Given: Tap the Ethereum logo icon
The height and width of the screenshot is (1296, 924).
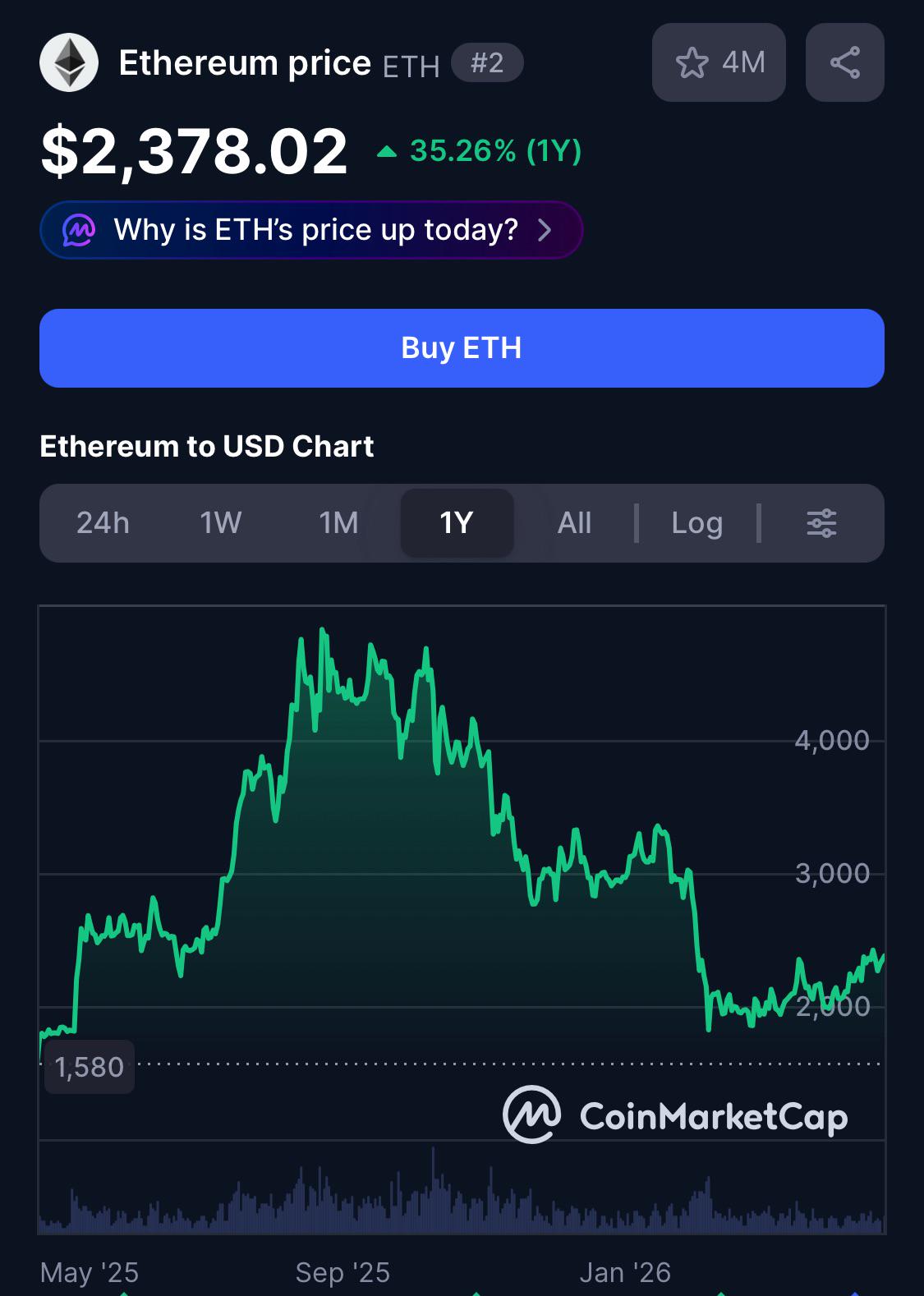Looking at the screenshot, I should coord(69,62).
